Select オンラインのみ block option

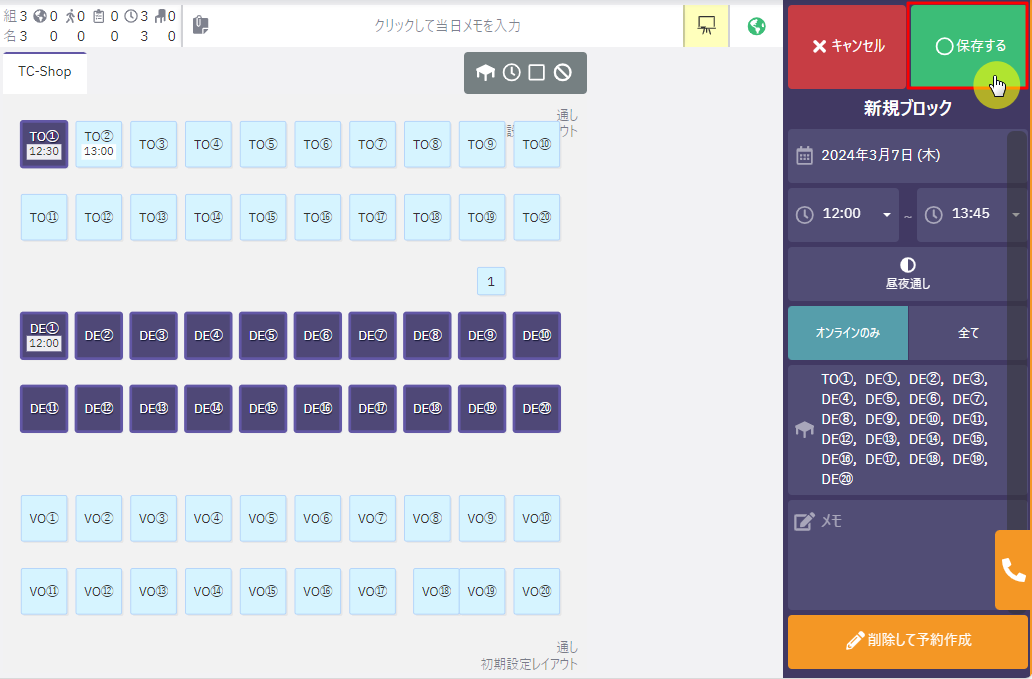click(847, 333)
